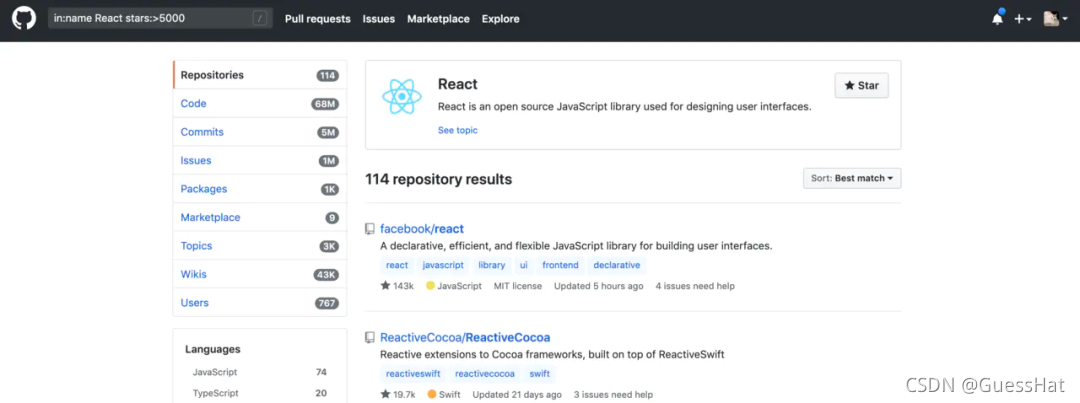The image size is (1080, 403).
Task: Open the Sort: Best match dropdown
Action: pos(852,178)
